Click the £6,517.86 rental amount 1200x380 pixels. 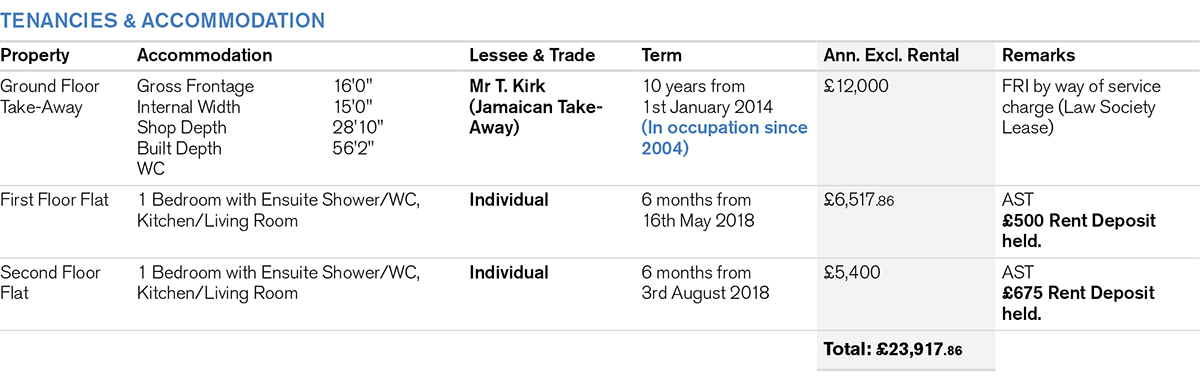(x=859, y=200)
